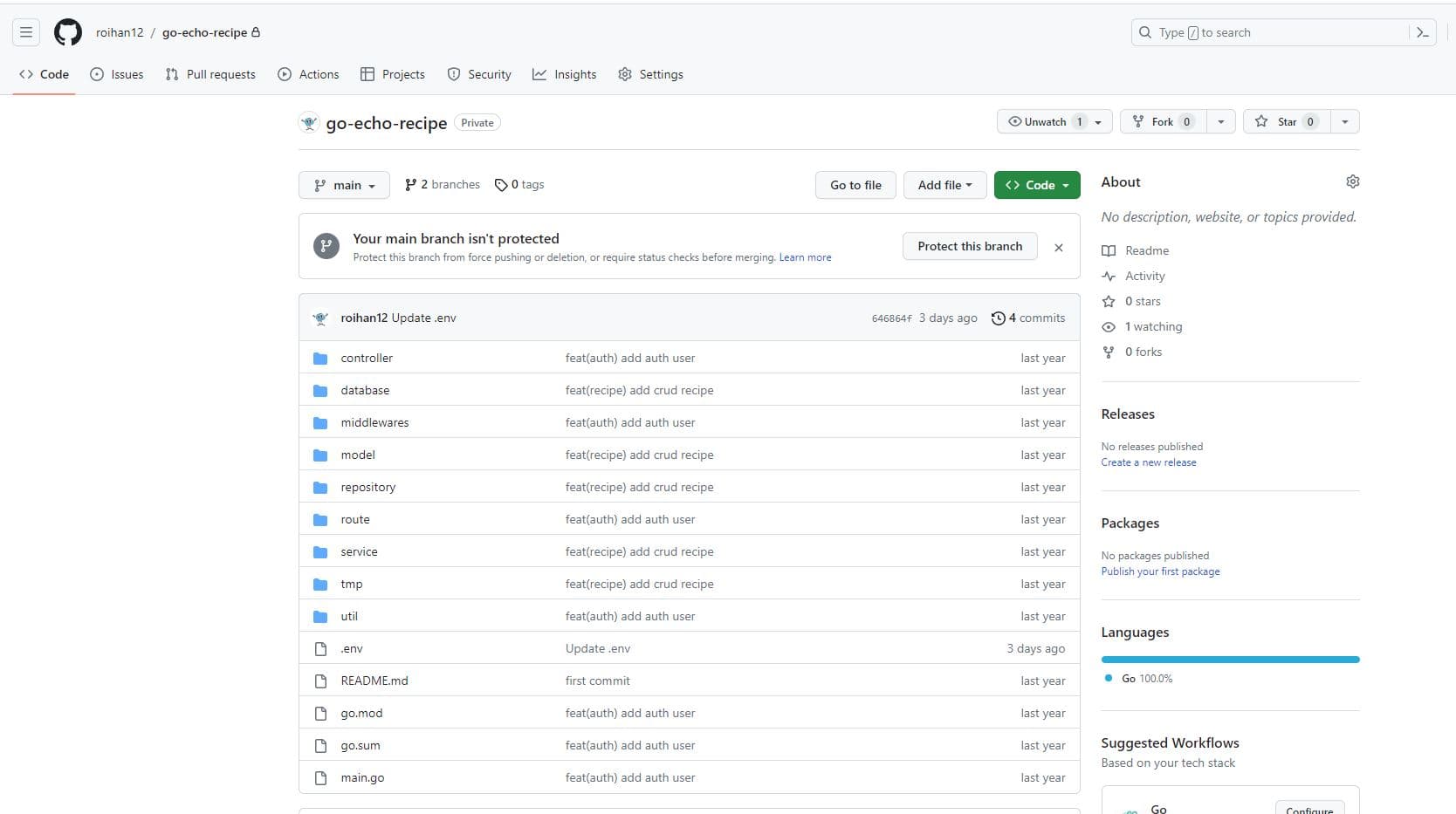Click the Go language color bar
This screenshot has width=1456, height=814.
[1229, 660]
